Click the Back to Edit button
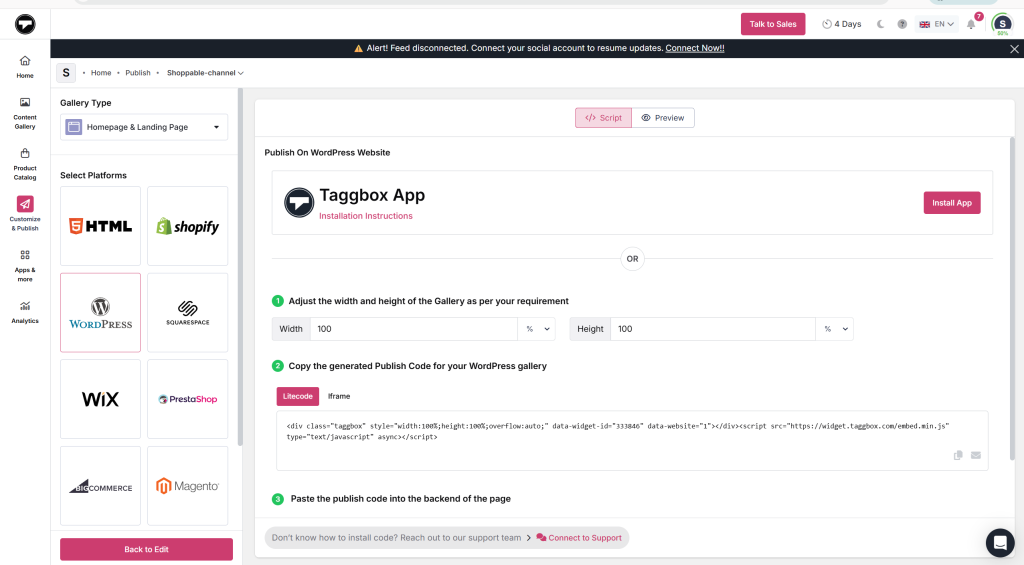This screenshot has width=1024, height=565. click(146, 549)
